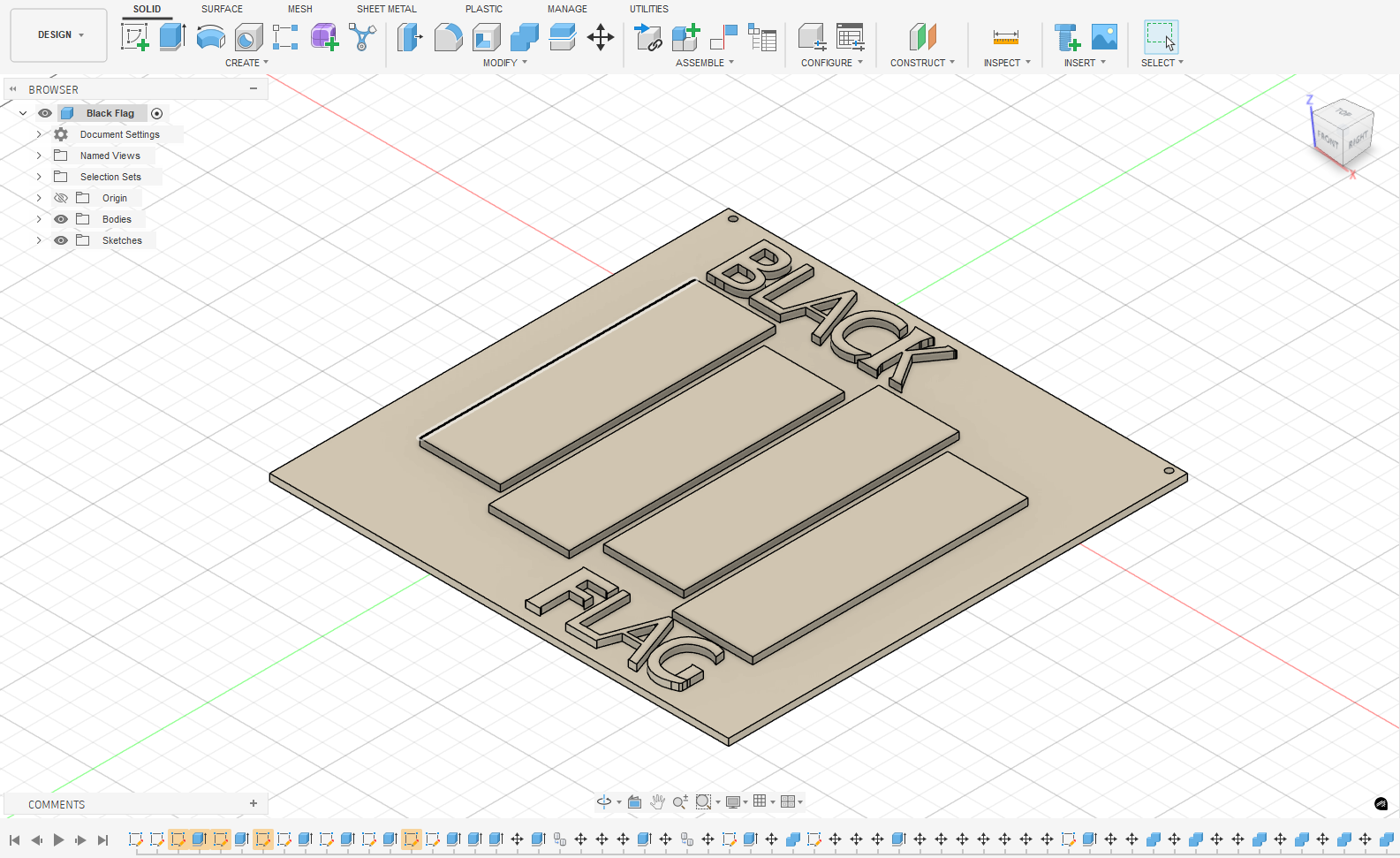This screenshot has height=858, width=1400.
Task: Select the Fillet tool
Action: (x=448, y=37)
